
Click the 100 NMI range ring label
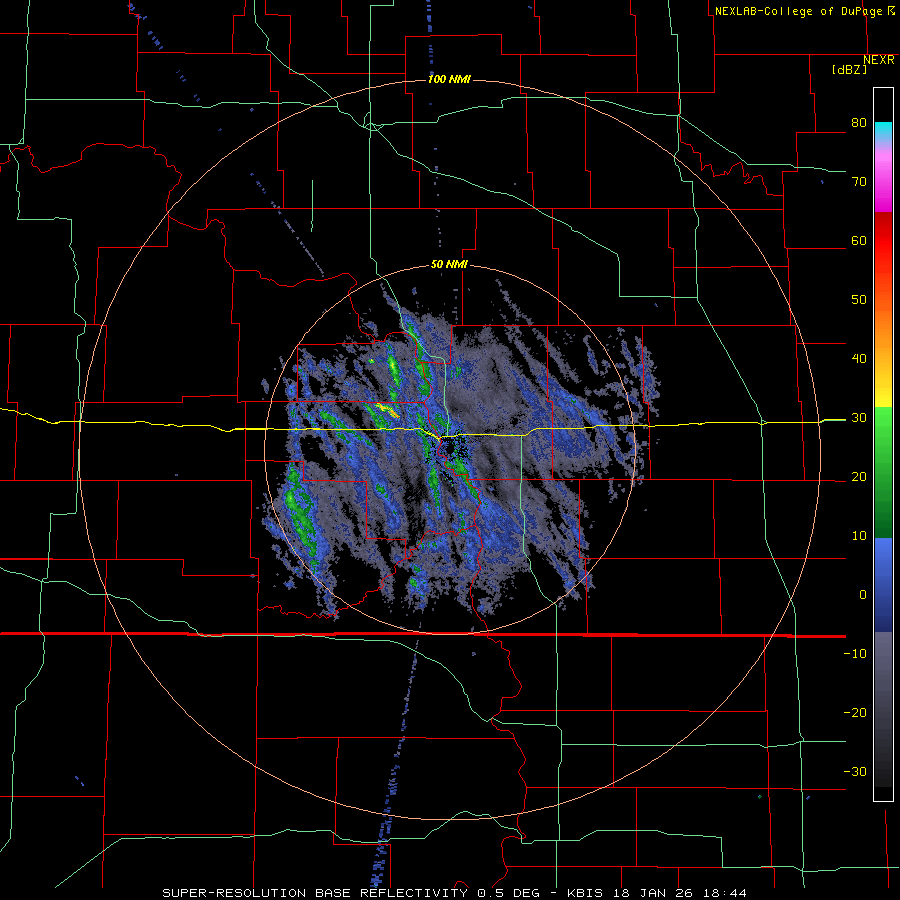(x=449, y=79)
